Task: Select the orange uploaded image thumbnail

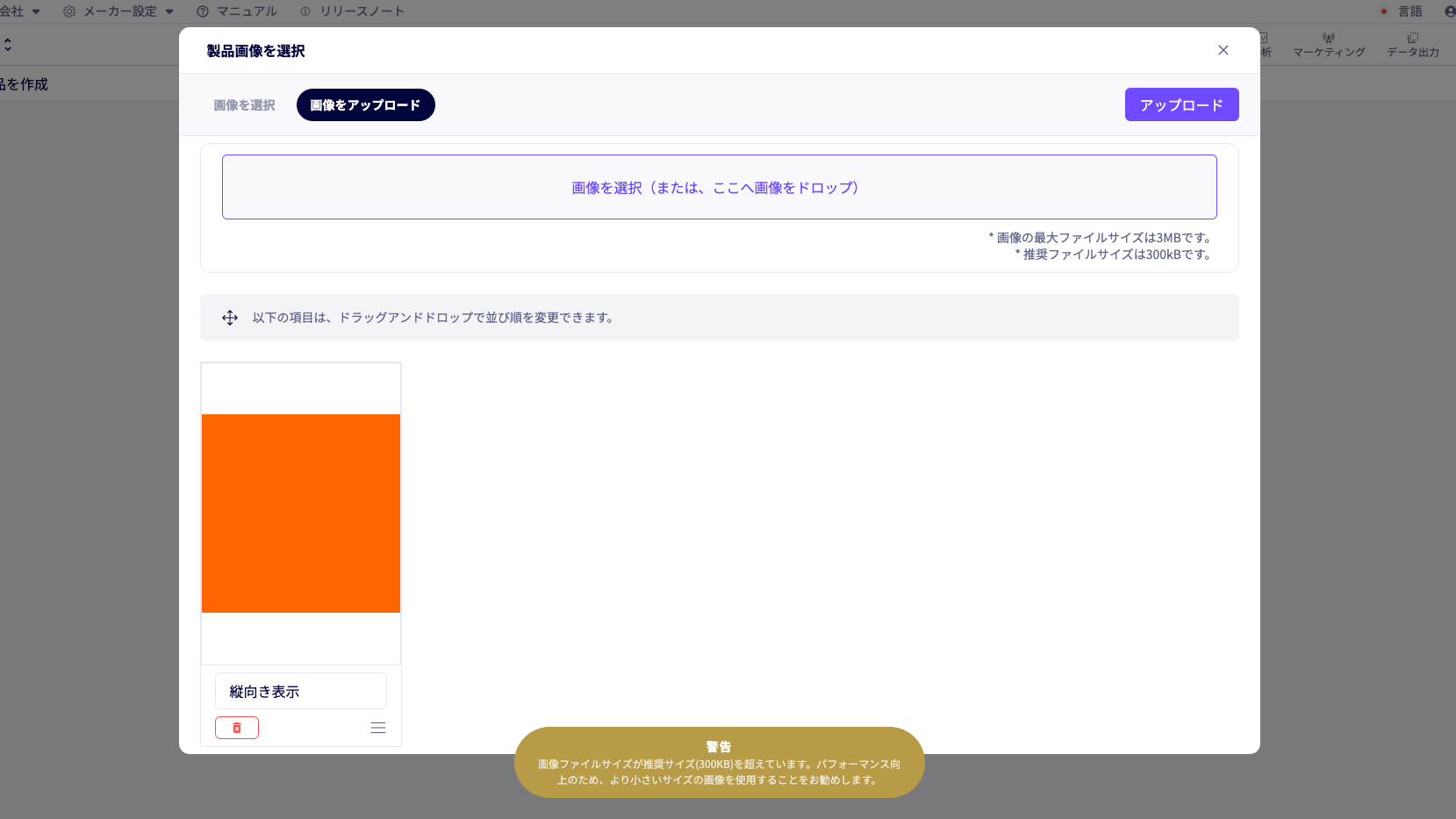Action: tap(301, 514)
